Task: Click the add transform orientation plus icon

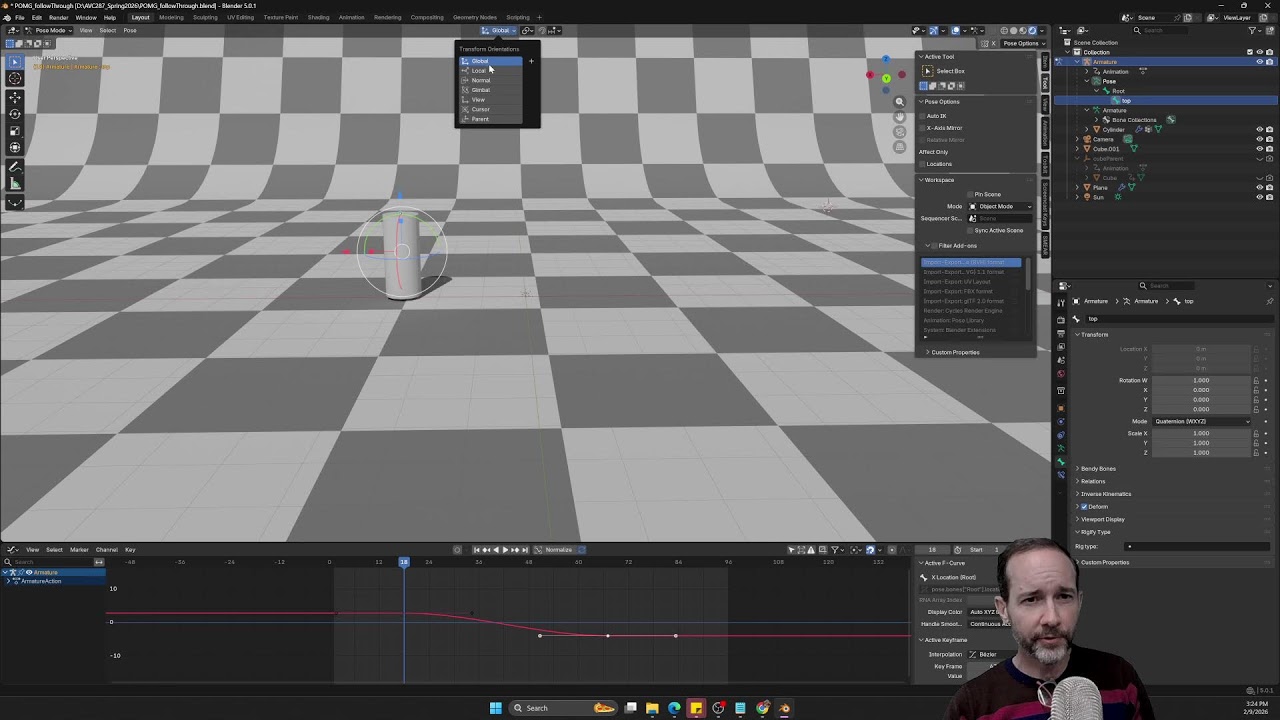Action: pos(531,61)
